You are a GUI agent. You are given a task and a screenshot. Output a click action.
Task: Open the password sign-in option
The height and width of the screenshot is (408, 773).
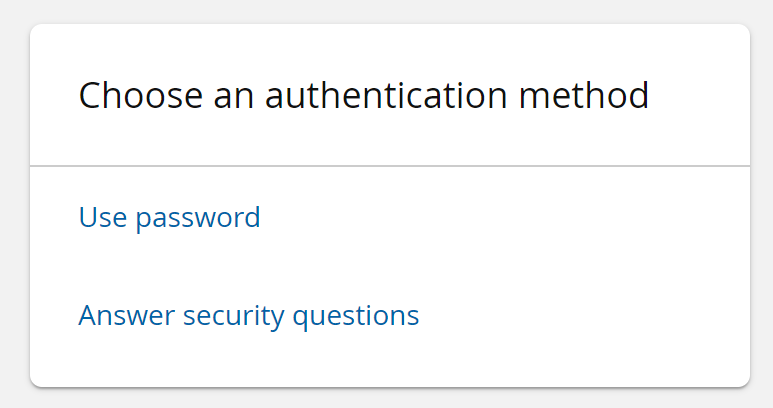coord(169,217)
